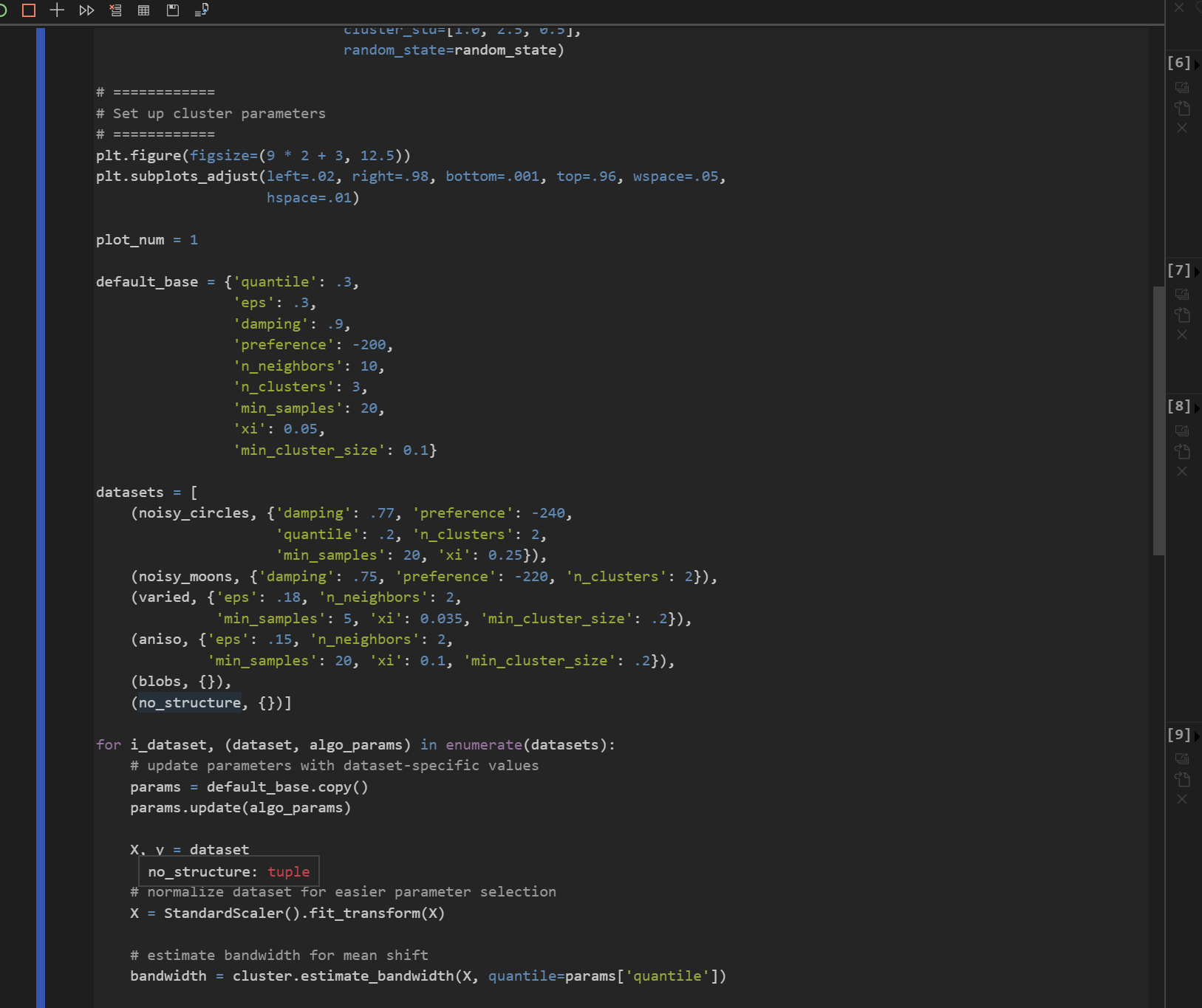This screenshot has width=1202, height=1008.
Task: Clear all cell outputs
Action: (x=115, y=10)
